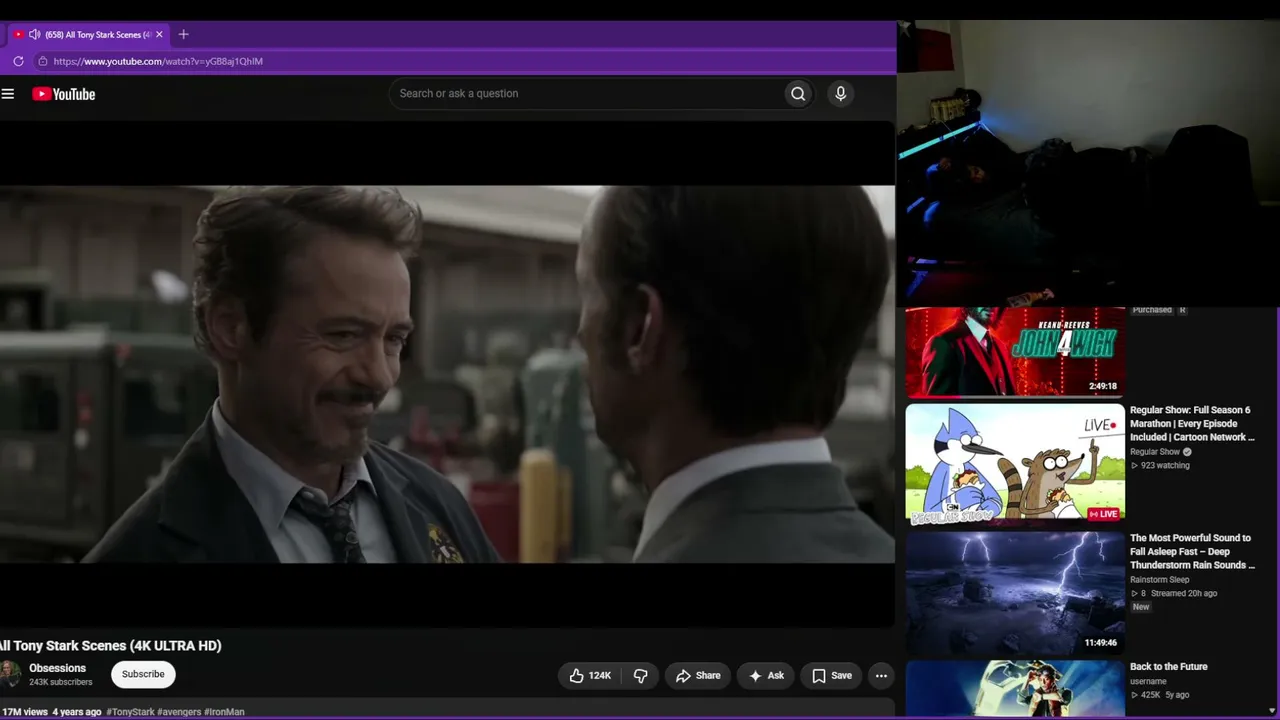Click the YouTube search field
The image size is (1280, 720).
click(x=588, y=94)
